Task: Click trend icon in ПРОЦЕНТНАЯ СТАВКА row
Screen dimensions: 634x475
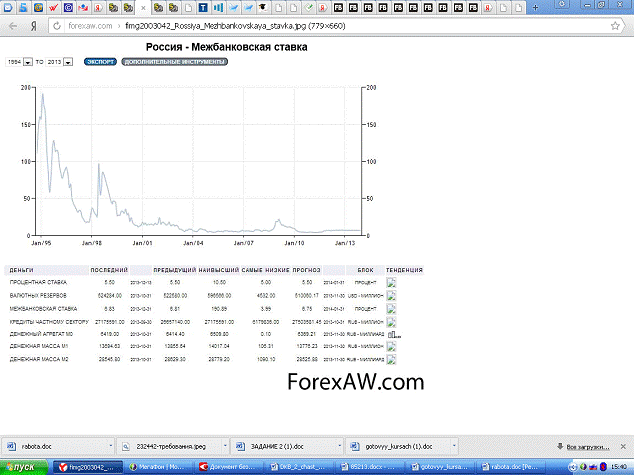Action: [x=391, y=283]
